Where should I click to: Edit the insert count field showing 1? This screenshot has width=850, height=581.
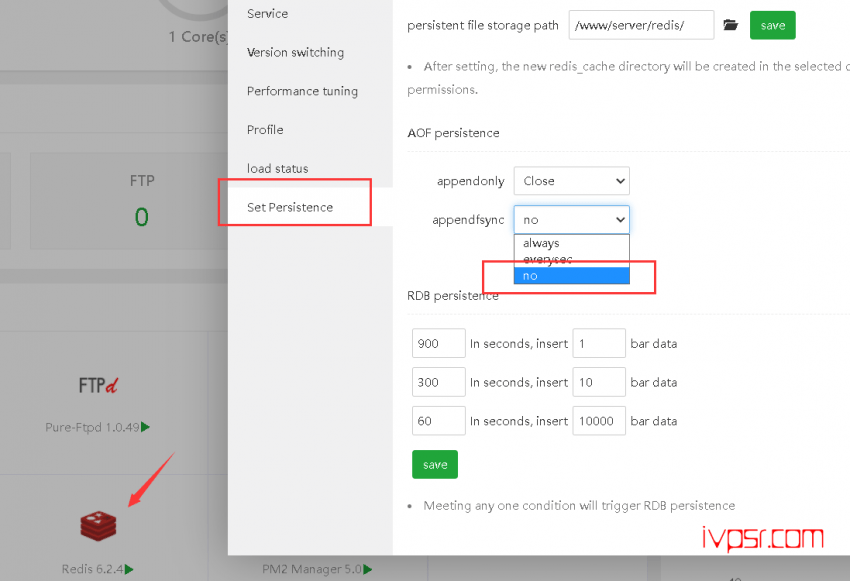coord(598,343)
